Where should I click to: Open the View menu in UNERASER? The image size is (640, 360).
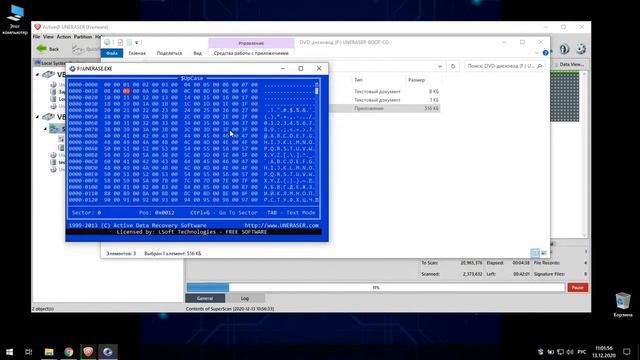click(48, 37)
